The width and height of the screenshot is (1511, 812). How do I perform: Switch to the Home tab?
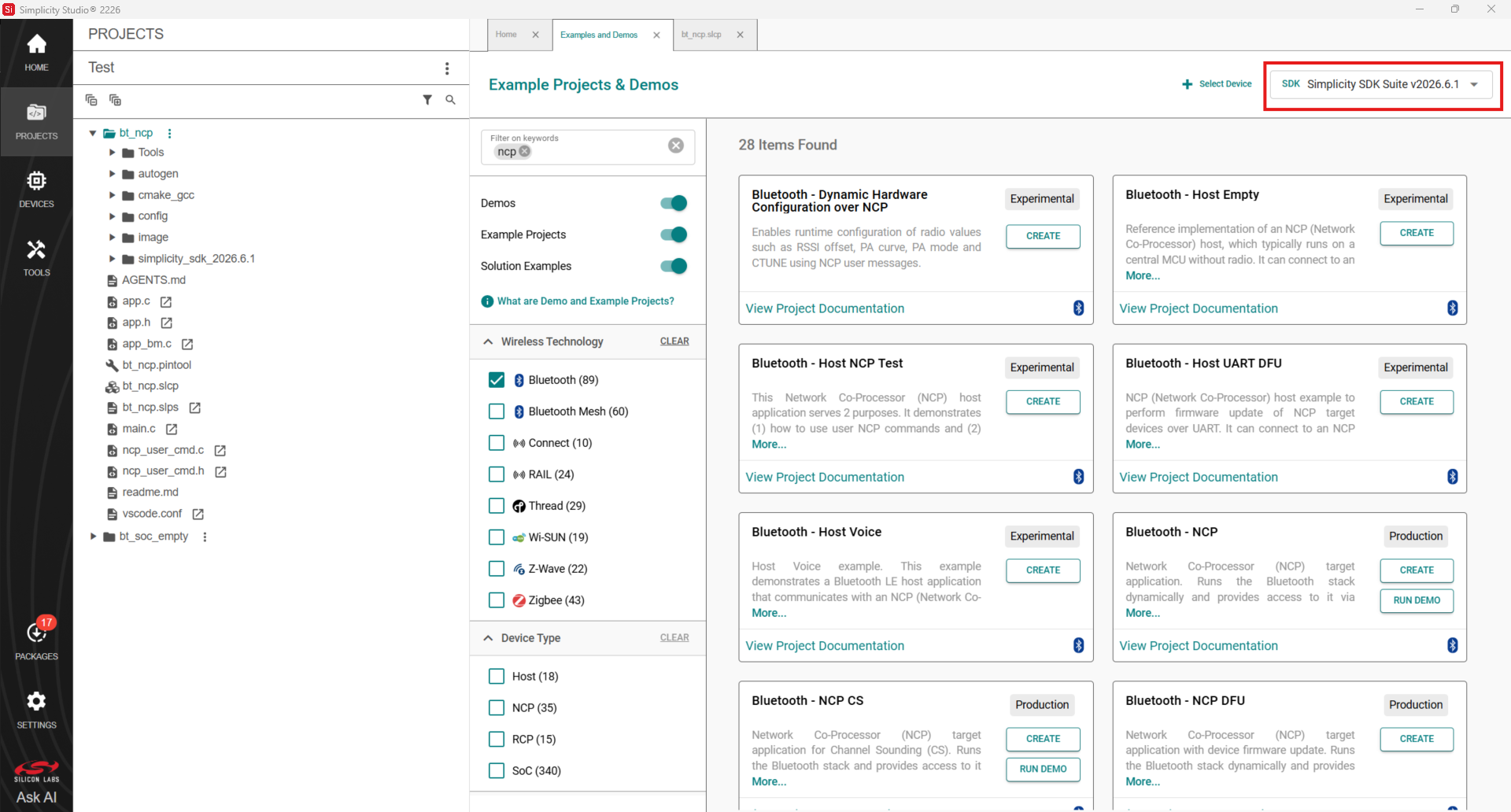coord(506,35)
